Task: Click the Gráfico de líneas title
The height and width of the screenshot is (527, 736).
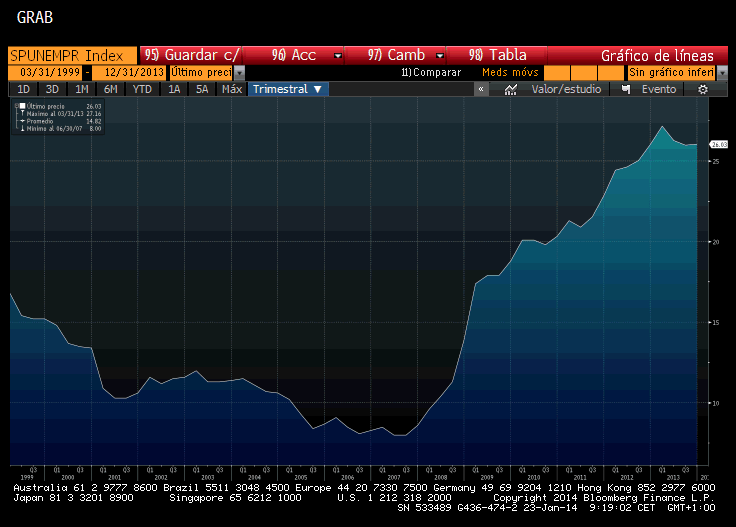Action: pyautogui.click(x=657, y=56)
